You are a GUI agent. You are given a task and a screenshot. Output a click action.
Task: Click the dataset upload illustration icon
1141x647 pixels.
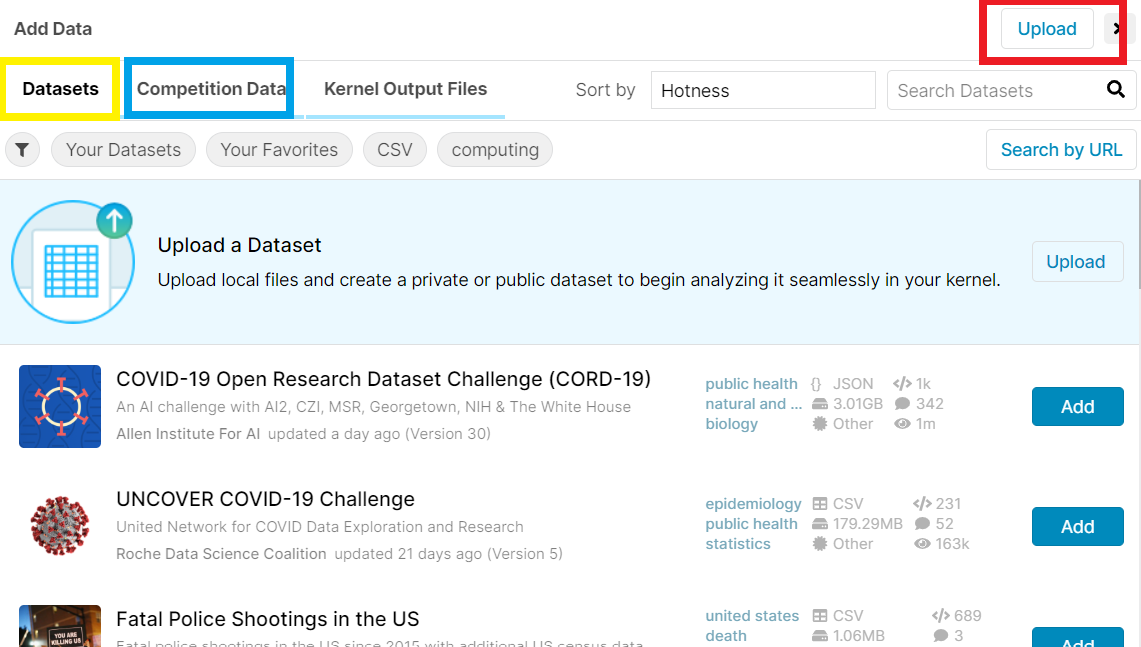[x=74, y=261]
